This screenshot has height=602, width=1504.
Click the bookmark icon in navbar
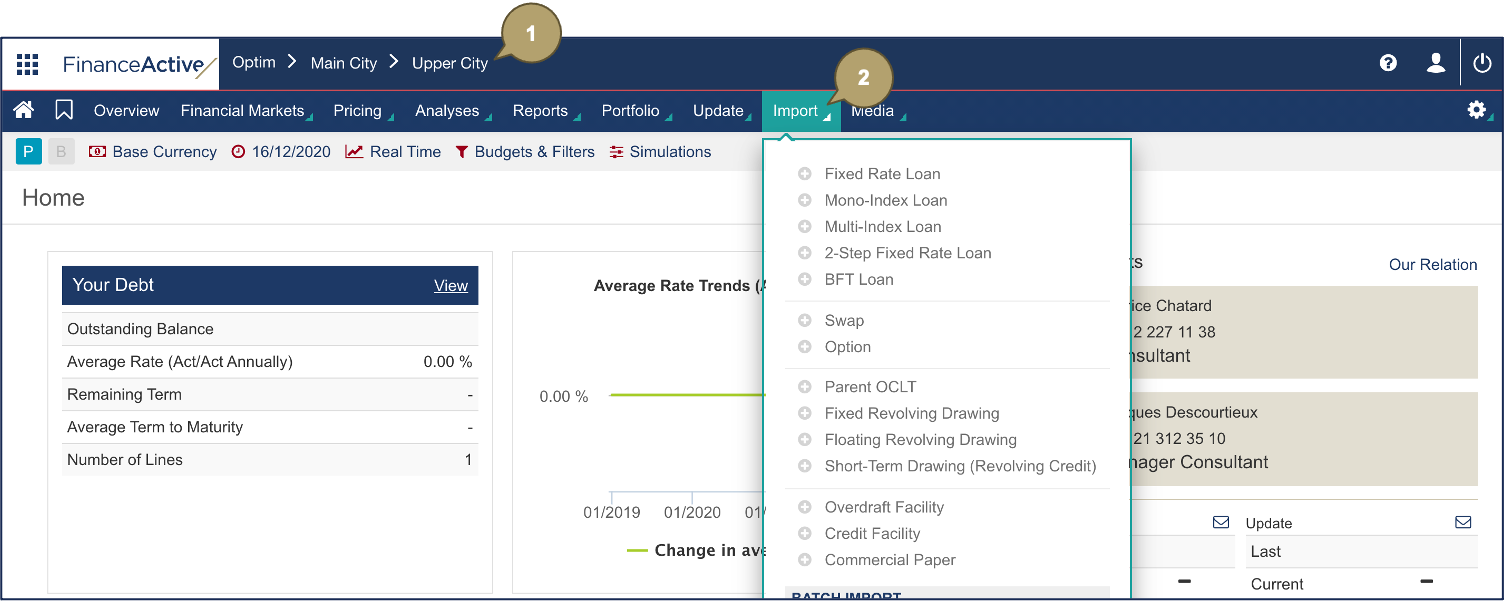click(64, 110)
